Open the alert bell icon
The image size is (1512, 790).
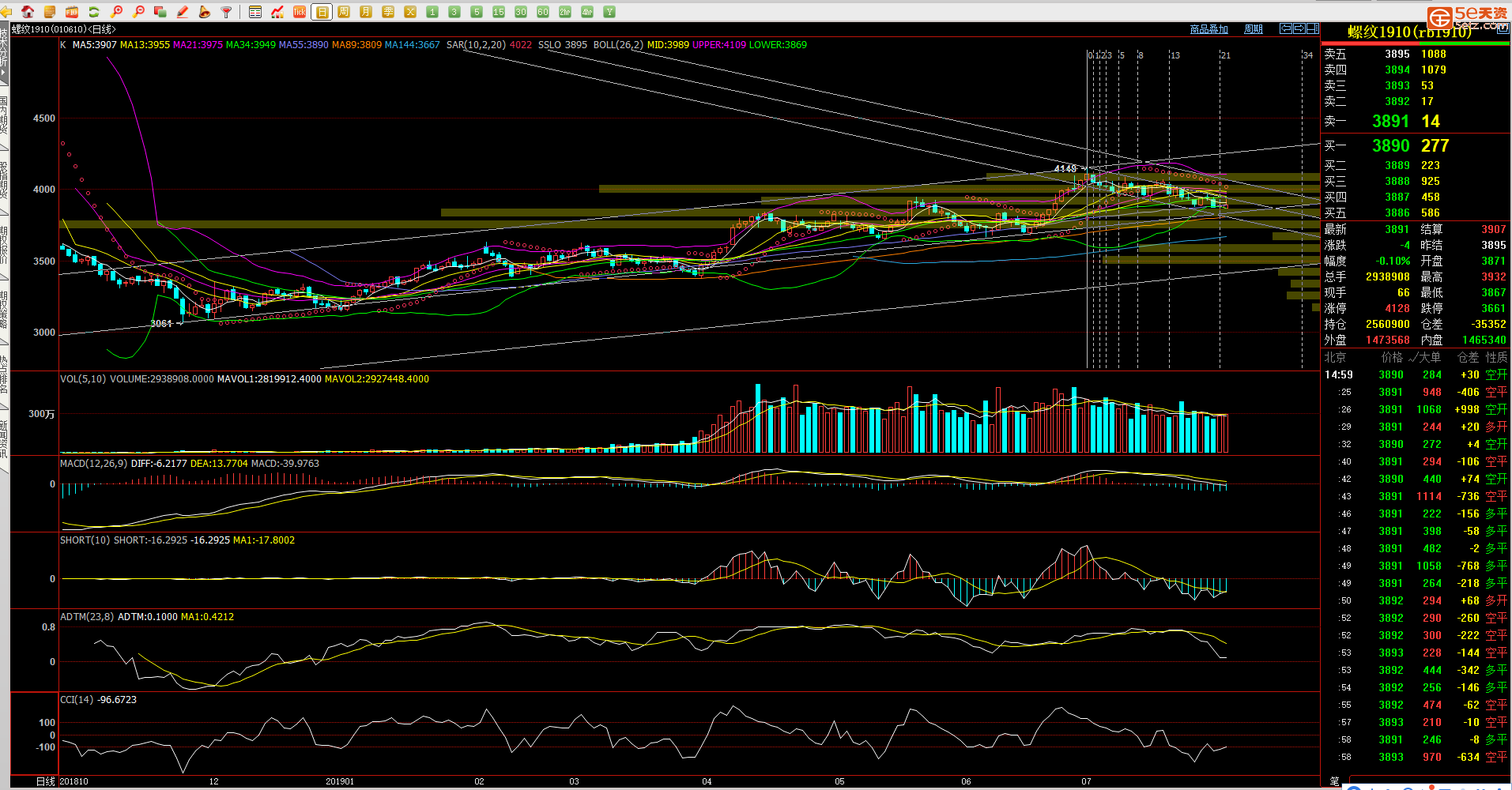point(205,12)
